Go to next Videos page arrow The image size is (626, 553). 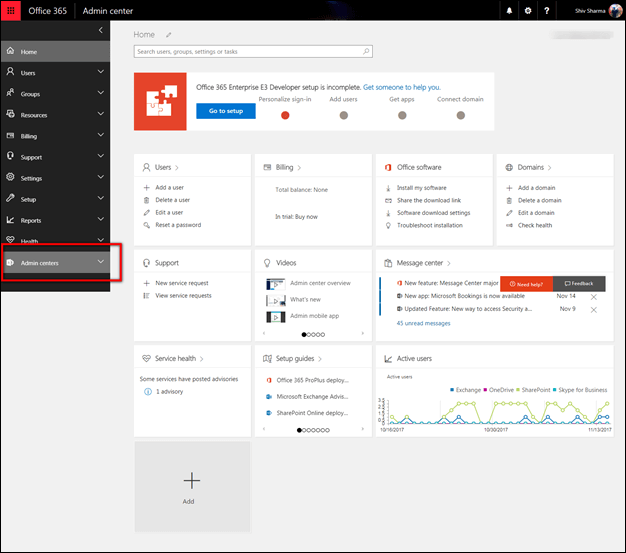click(363, 333)
